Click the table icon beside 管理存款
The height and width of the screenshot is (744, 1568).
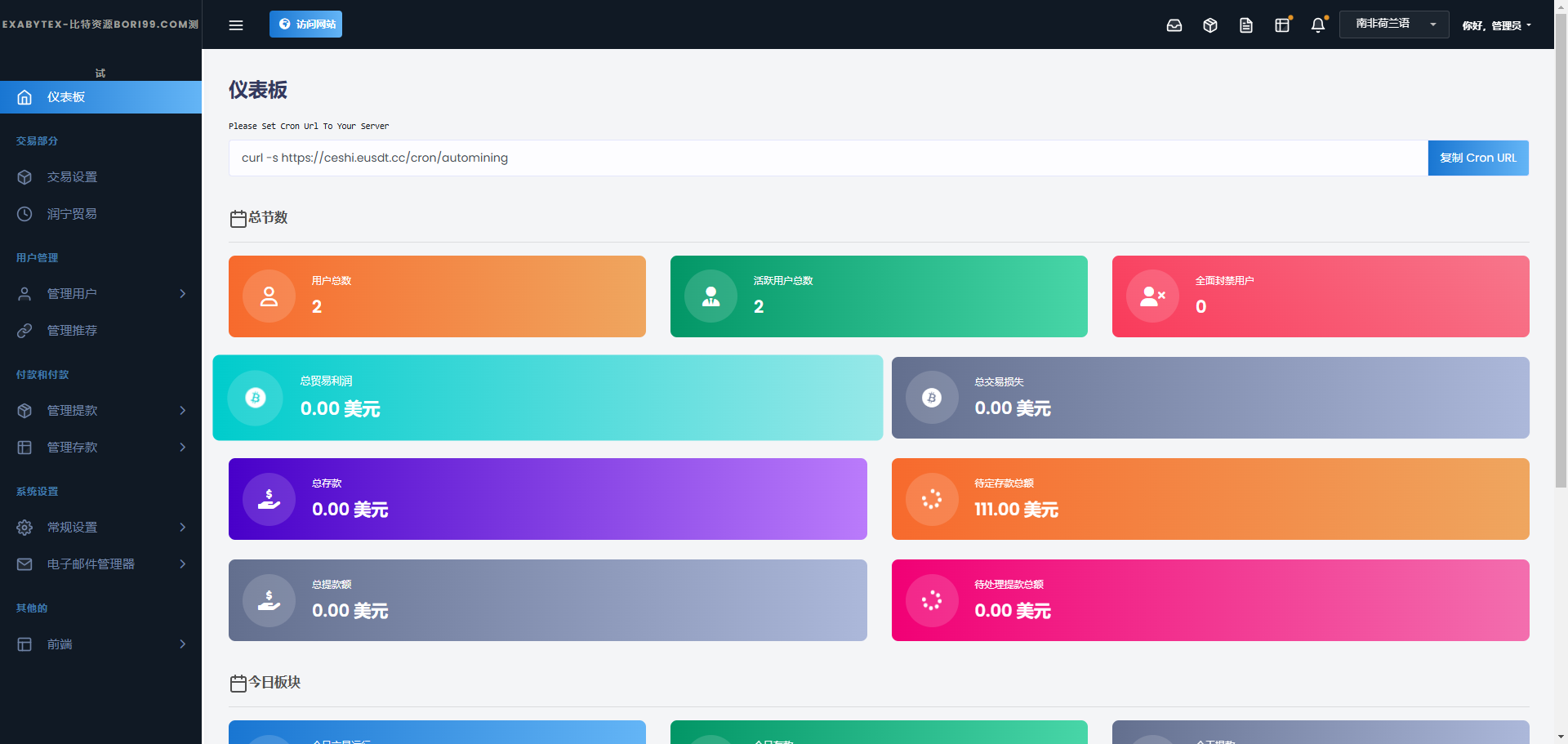24,448
